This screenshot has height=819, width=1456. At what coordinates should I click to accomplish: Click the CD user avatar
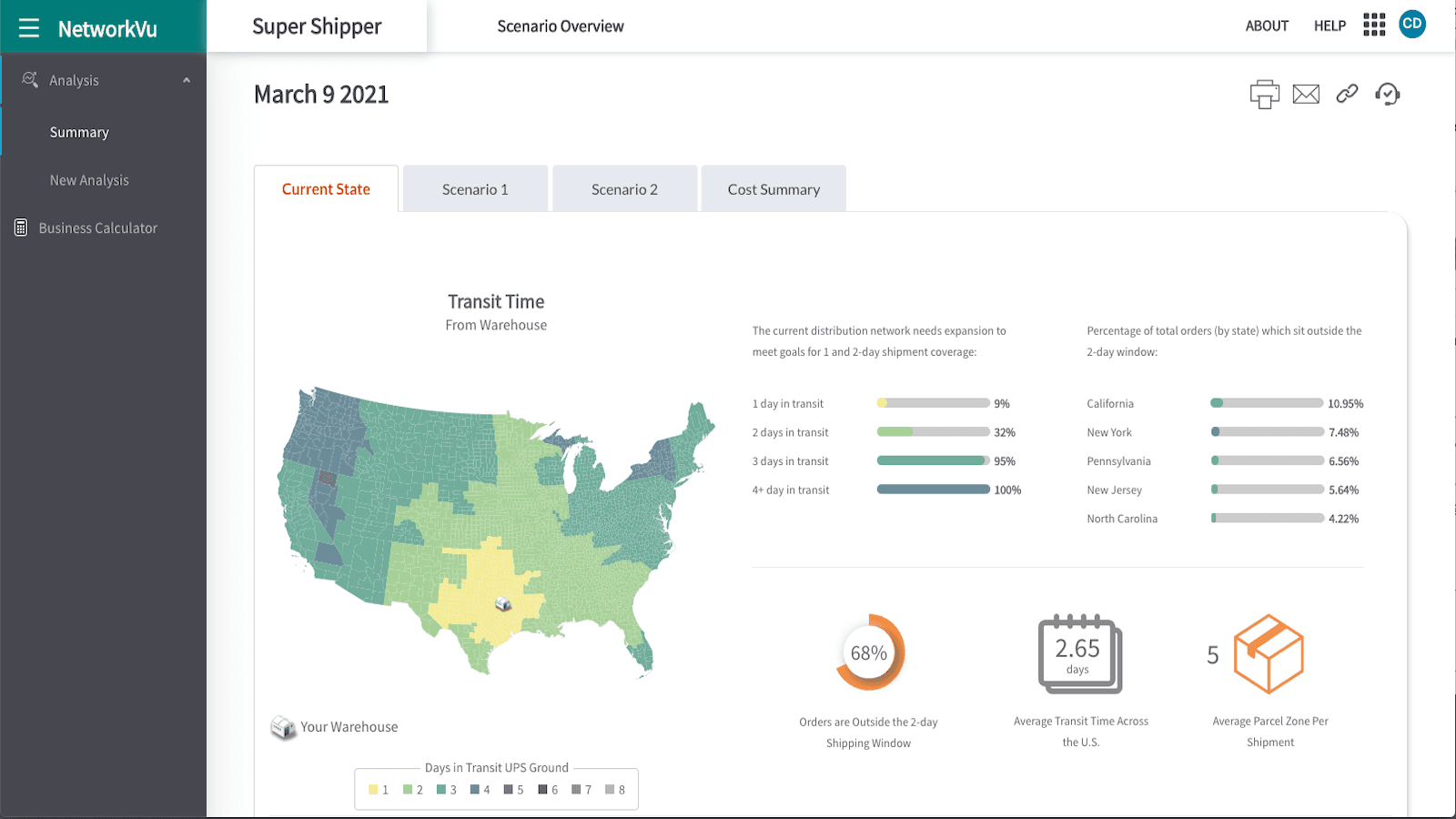point(1412,25)
